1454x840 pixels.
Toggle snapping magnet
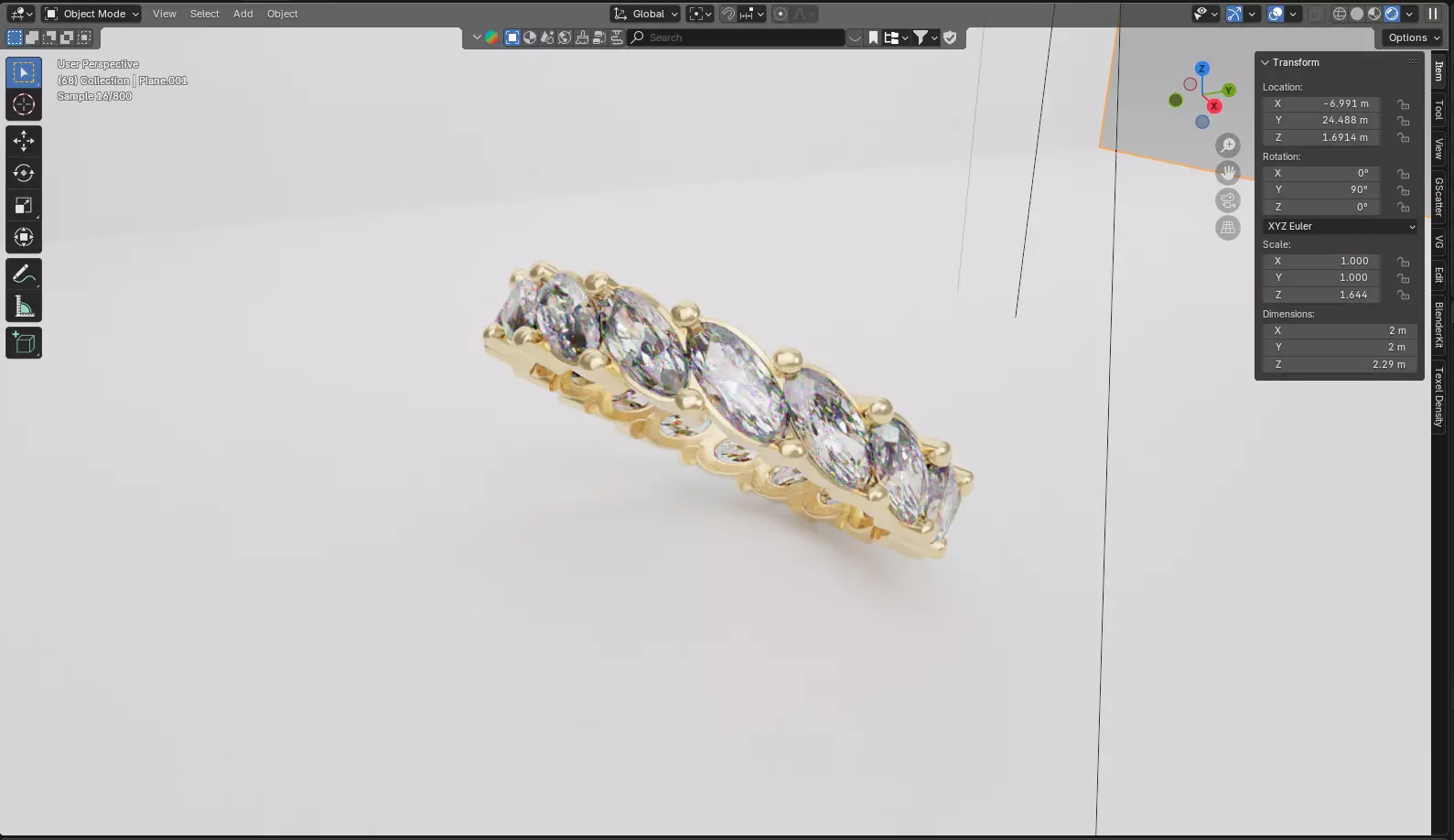[x=728, y=14]
